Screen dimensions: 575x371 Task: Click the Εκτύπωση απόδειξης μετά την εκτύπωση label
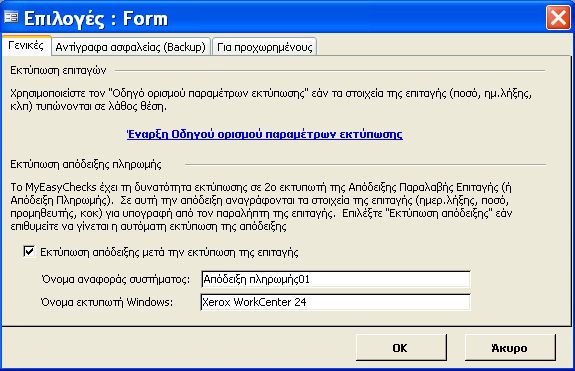click(x=169, y=252)
